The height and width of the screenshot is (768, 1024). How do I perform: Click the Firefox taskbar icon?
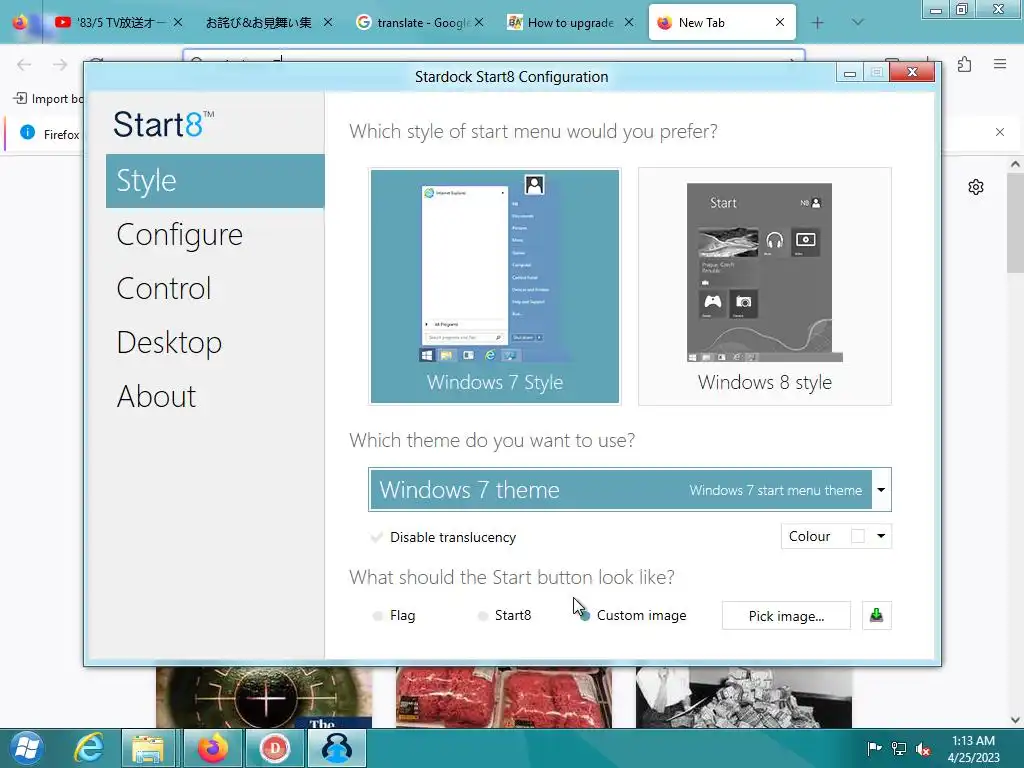point(213,748)
